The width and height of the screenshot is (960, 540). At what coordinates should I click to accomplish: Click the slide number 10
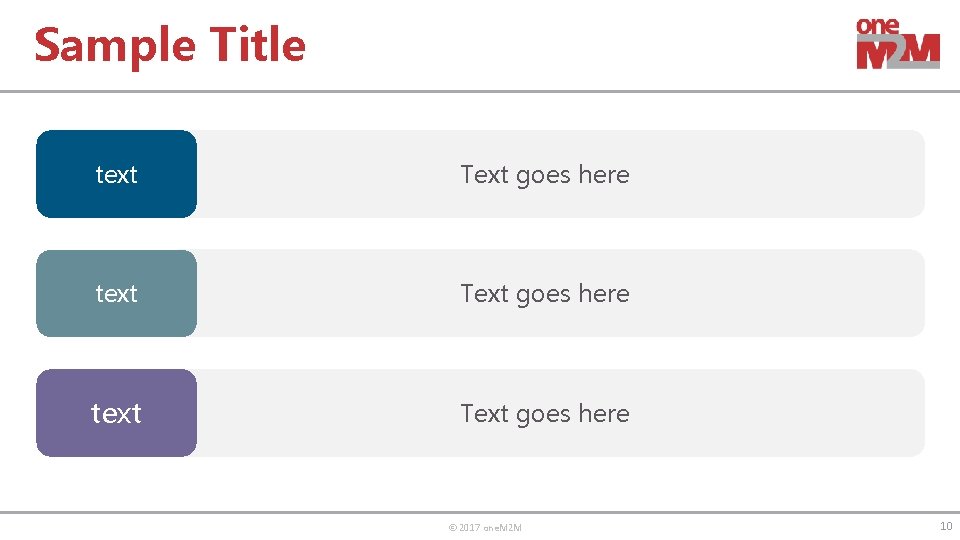[x=945, y=526]
